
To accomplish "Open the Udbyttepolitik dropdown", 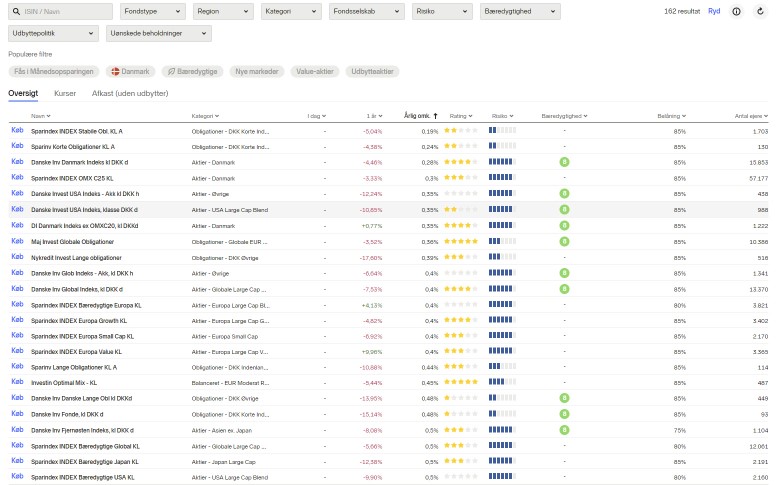I will point(53,33).
